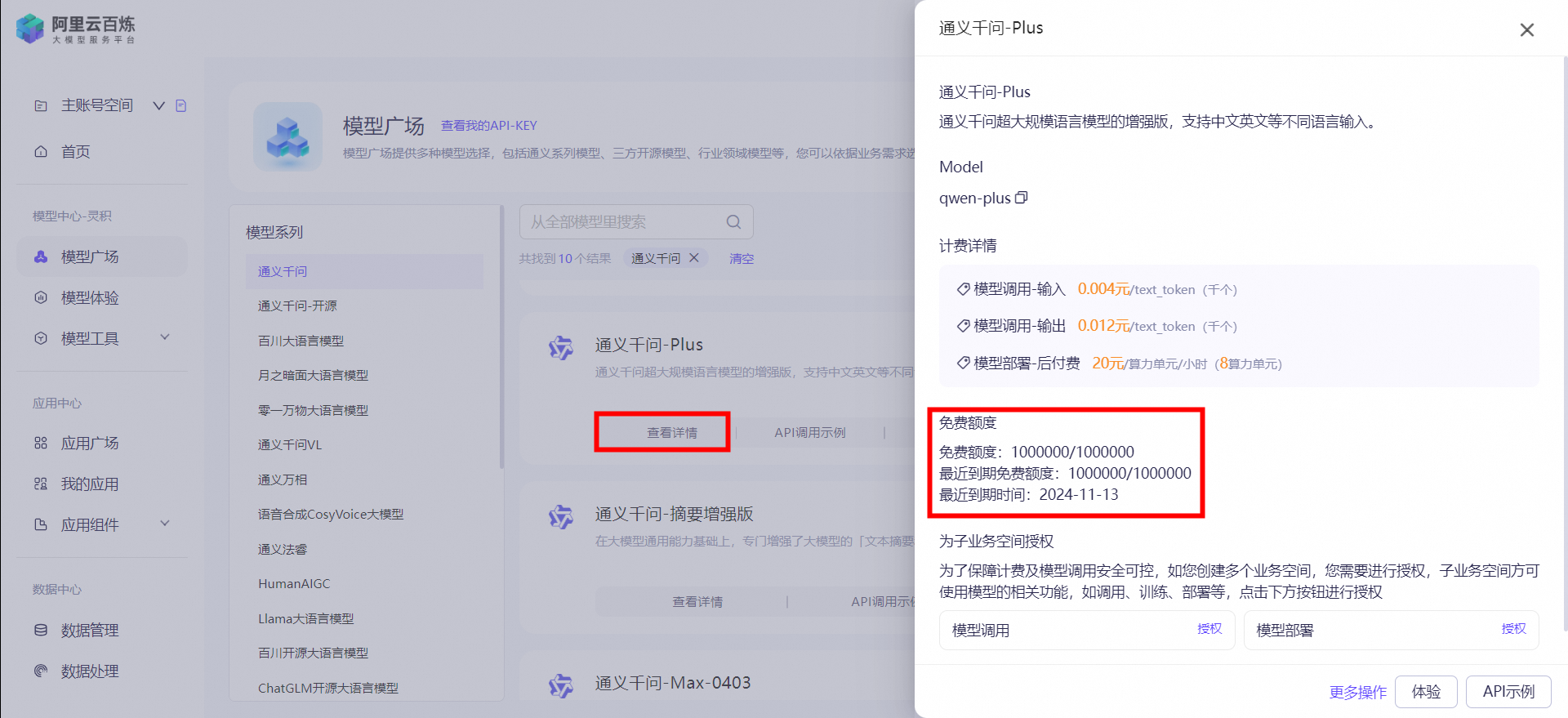Screen dimensions: 1568x718
Task: Click the 模型部署-后付费 price tag icon
Action: point(963,363)
